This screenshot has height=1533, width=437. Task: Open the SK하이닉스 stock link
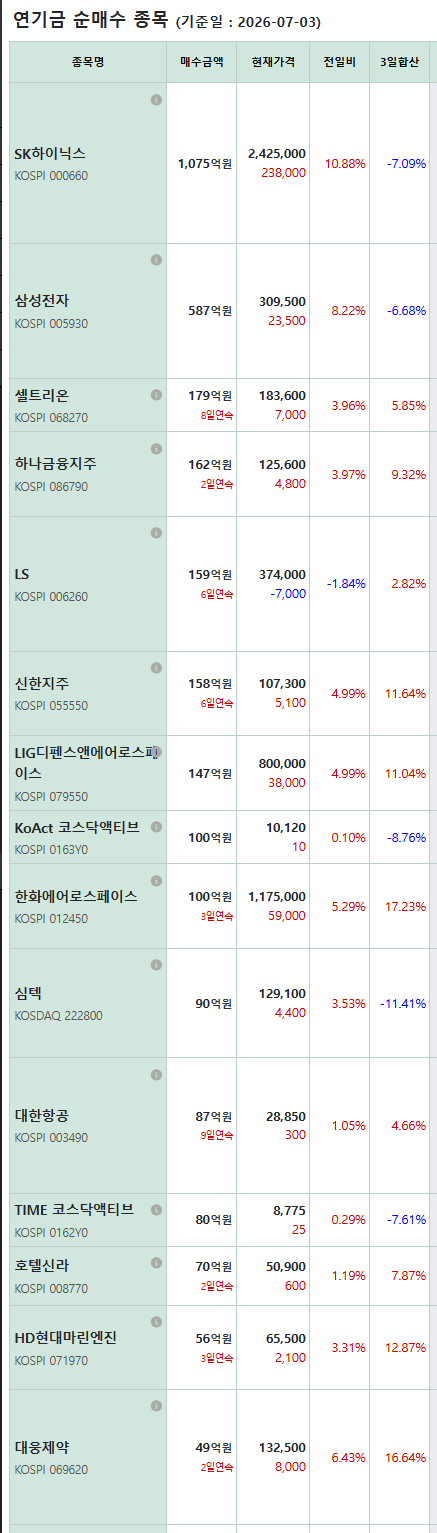50,154
